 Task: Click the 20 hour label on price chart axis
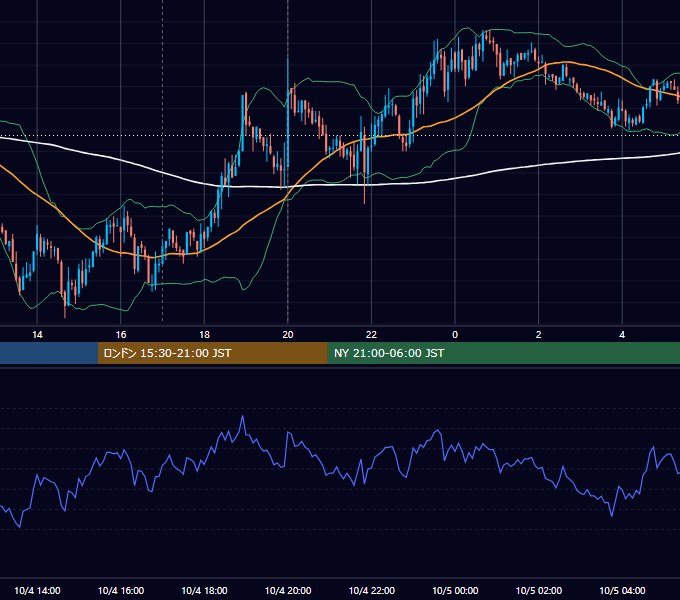(x=288, y=335)
